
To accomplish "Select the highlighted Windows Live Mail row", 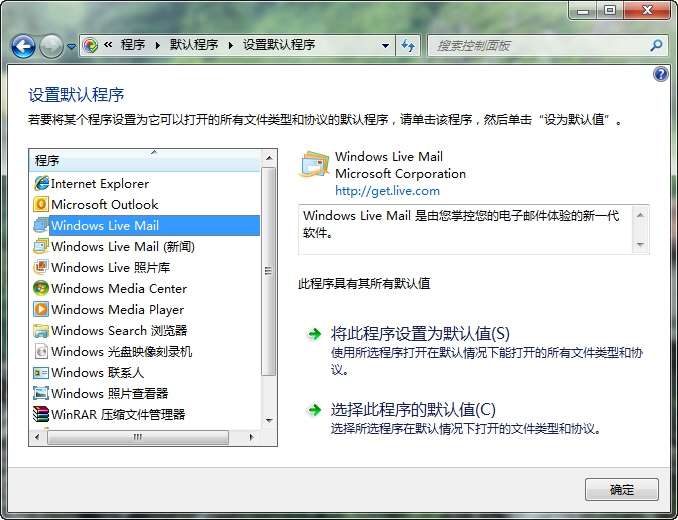I will point(146,225).
